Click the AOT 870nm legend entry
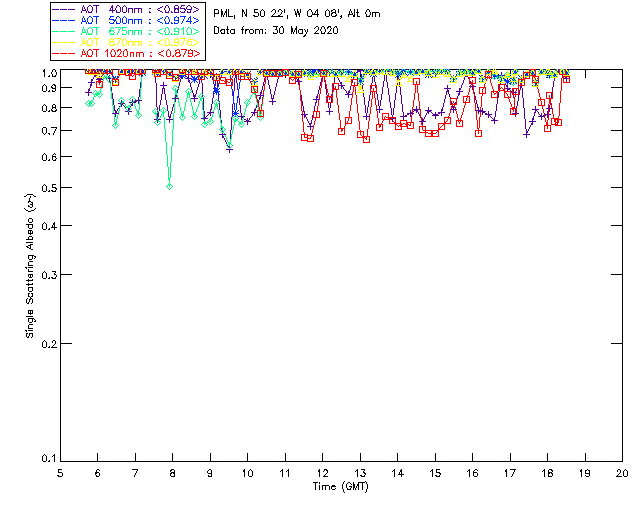 [127, 42]
